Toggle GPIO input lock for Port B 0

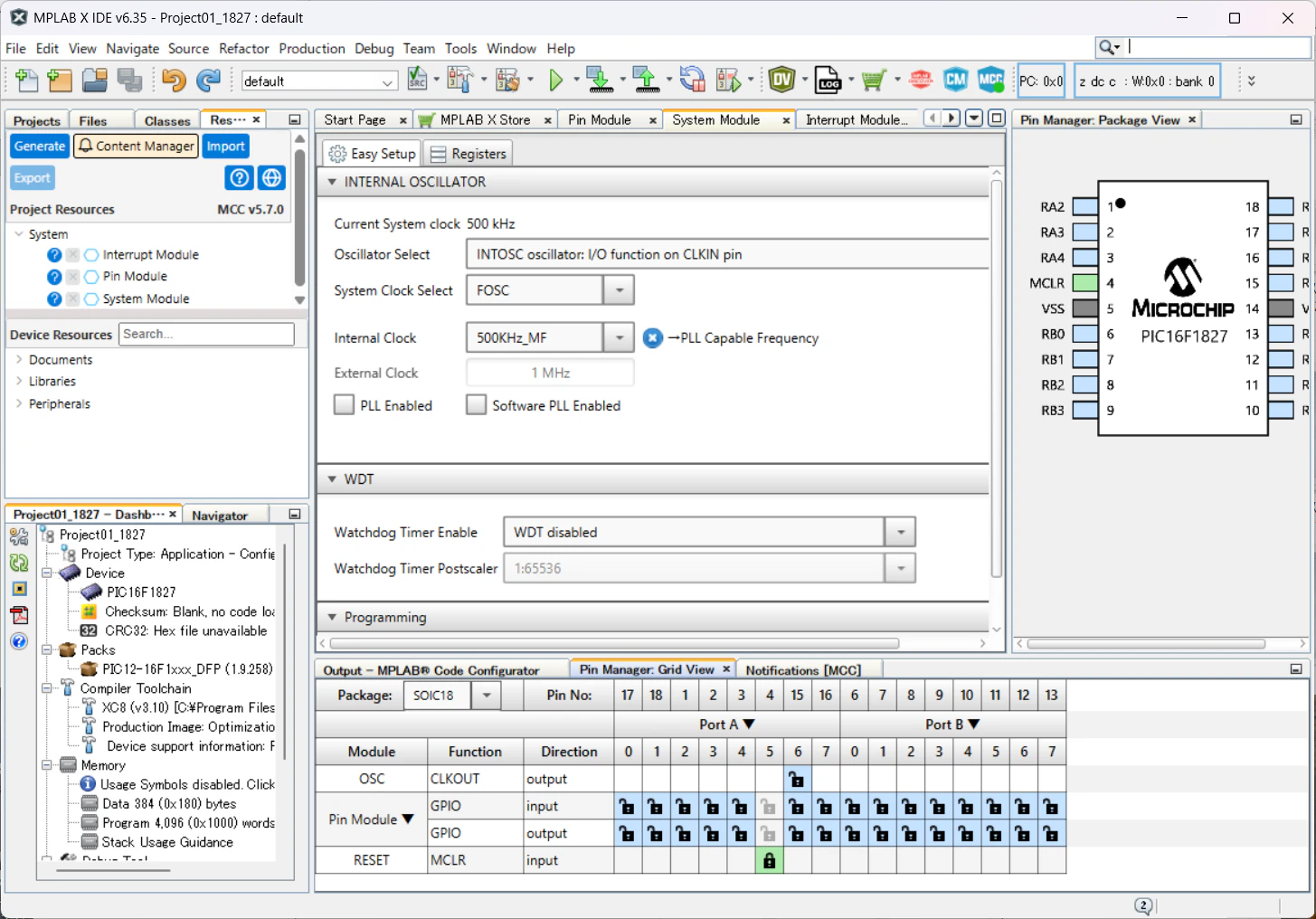click(854, 806)
